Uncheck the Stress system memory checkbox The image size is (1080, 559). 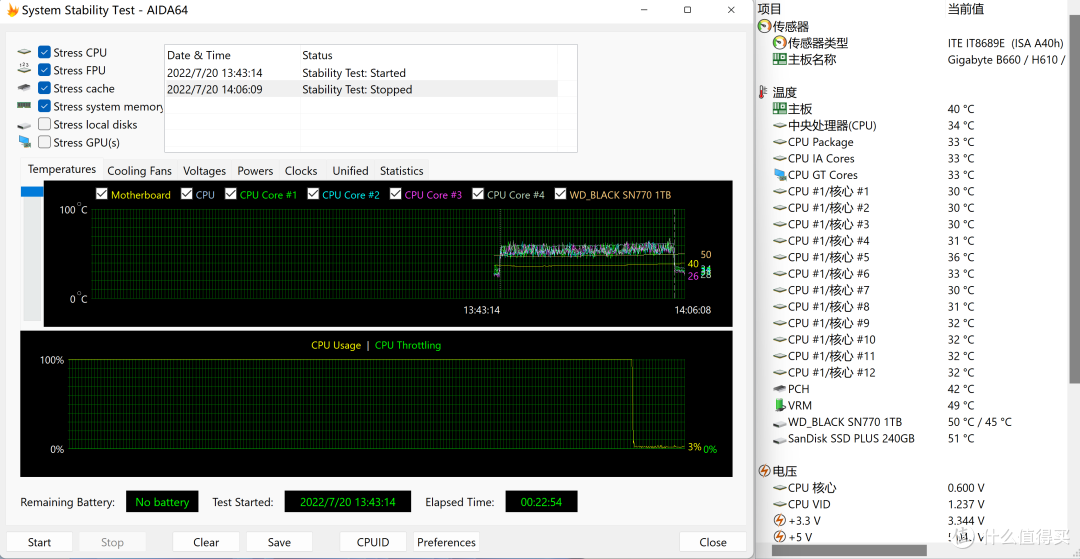coord(44,106)
